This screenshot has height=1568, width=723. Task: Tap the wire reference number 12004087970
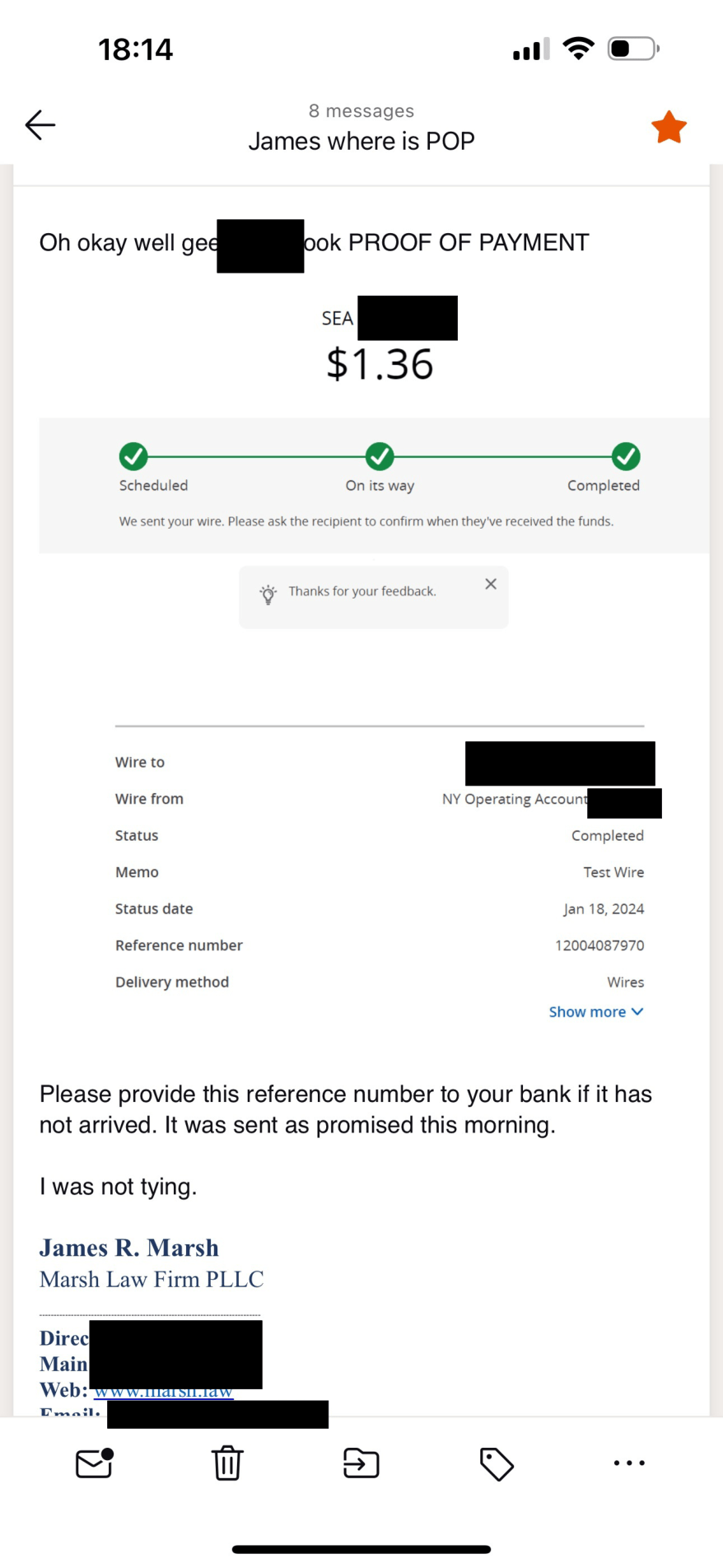599,945
